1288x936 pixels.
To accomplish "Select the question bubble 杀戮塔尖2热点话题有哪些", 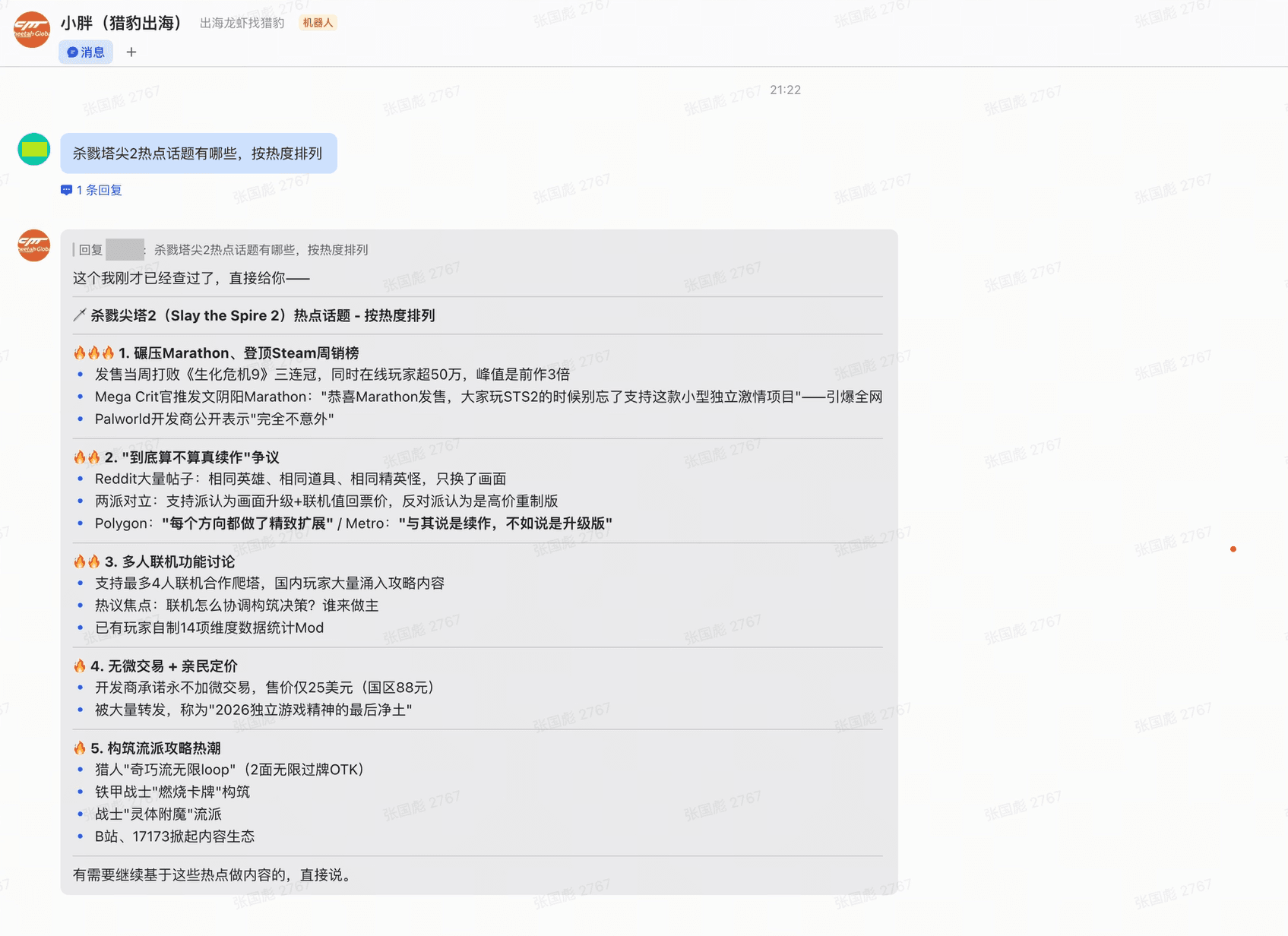I will point(198,153).
